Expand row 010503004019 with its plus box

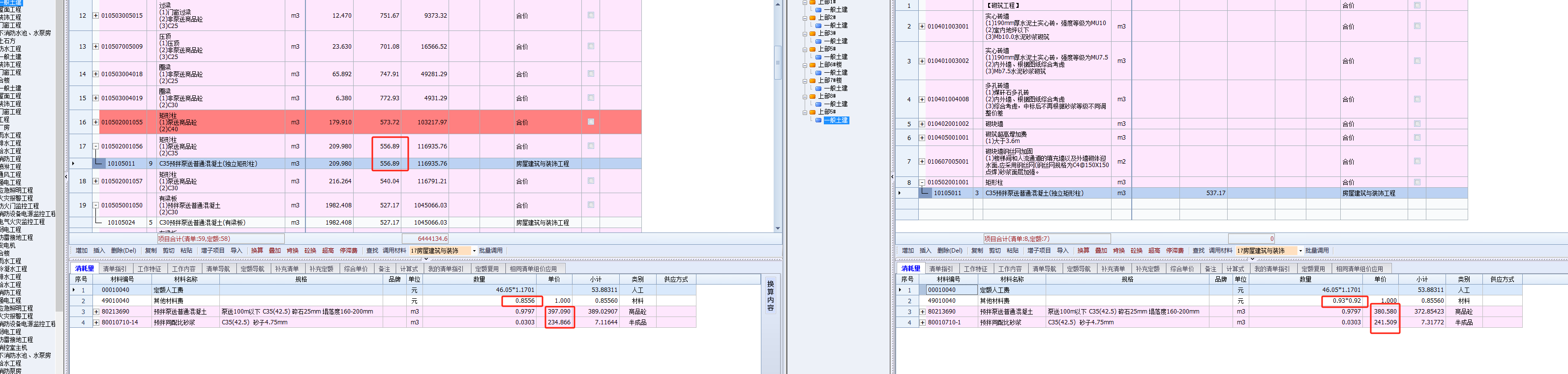point(95,98)
